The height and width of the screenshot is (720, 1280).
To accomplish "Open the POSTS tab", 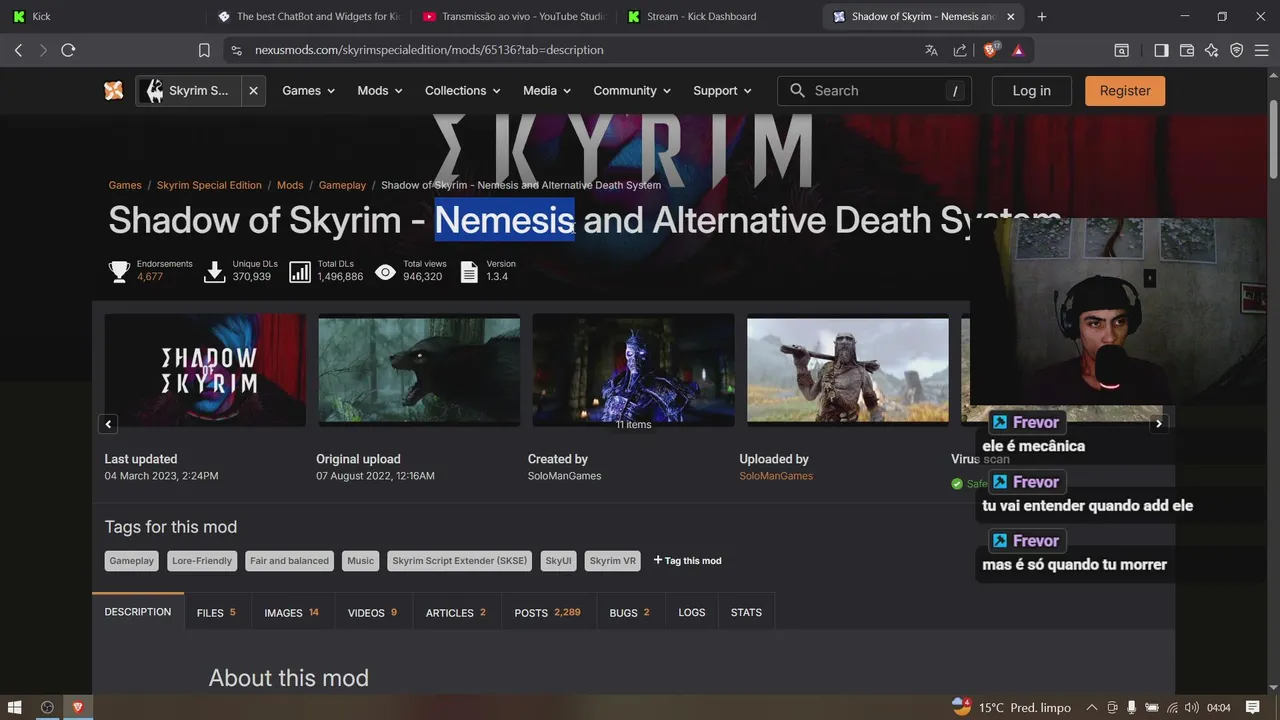I will tap(547, 612).
